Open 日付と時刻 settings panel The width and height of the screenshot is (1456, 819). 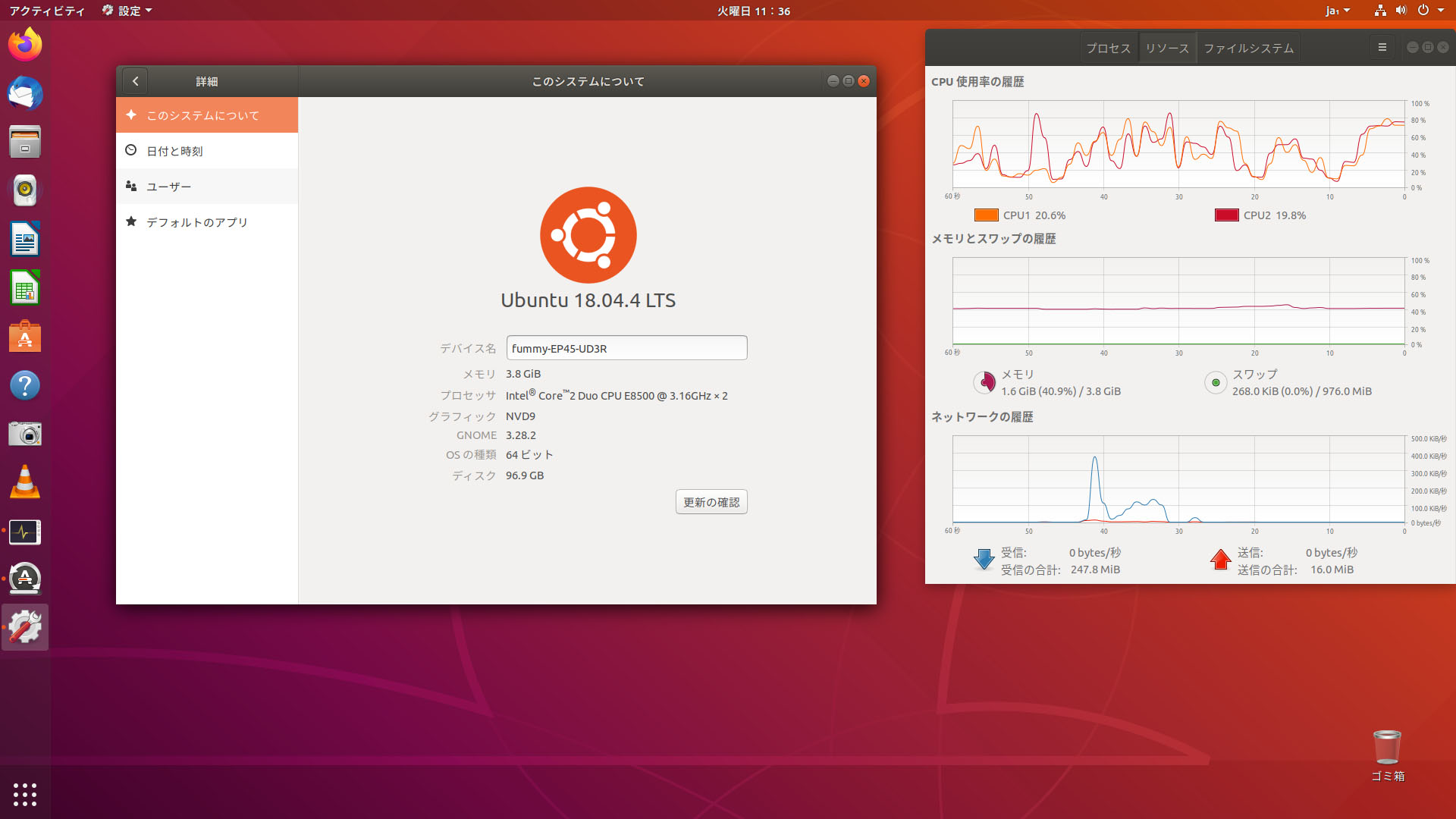(207, 151)
